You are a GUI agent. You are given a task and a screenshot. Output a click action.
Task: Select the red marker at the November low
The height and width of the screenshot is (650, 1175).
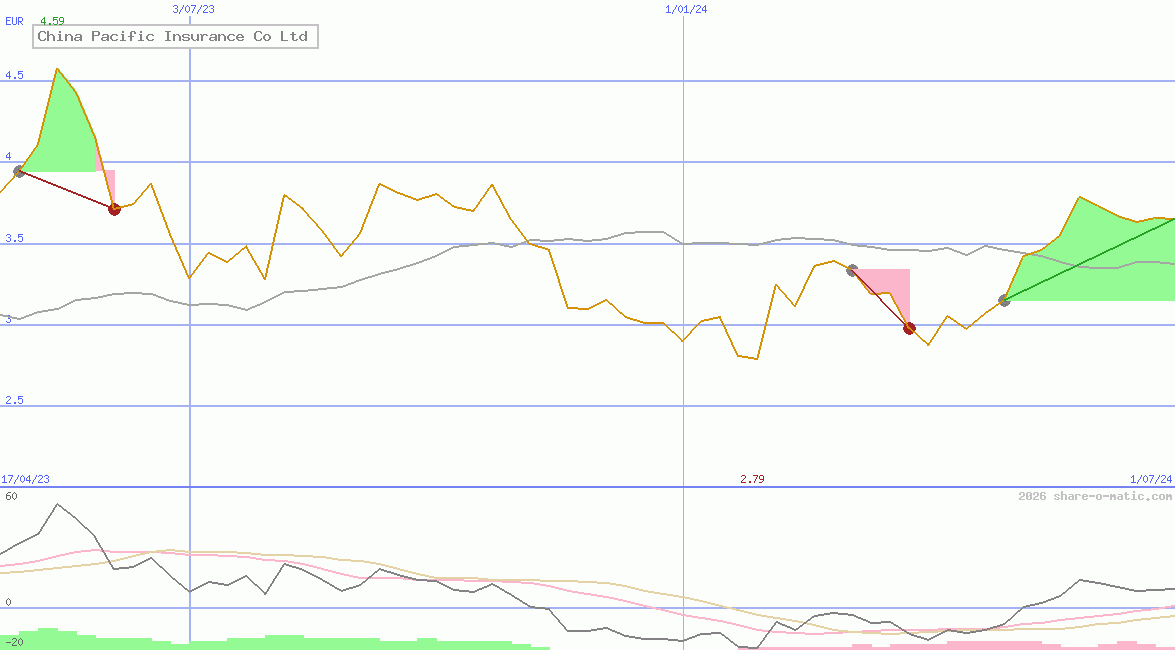tap(909, 327)
